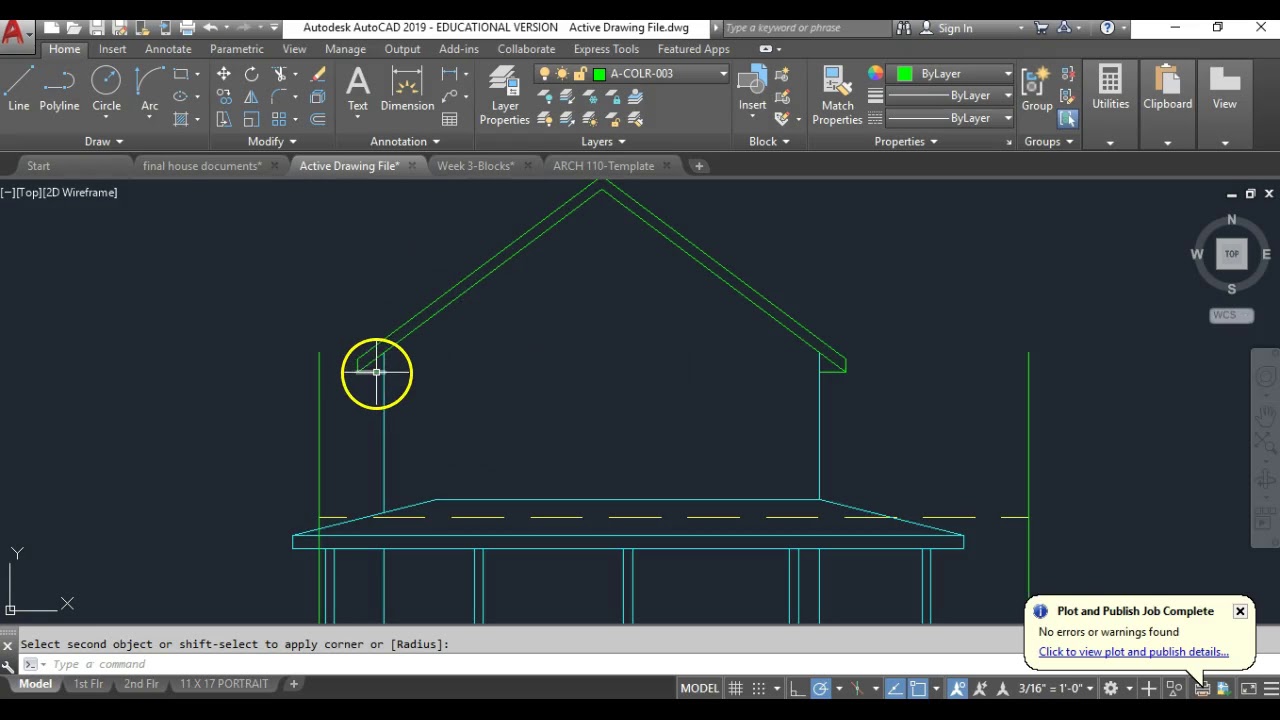Toggle drawing grid display in status bar
1280x720 pixels.
[735, 688]
